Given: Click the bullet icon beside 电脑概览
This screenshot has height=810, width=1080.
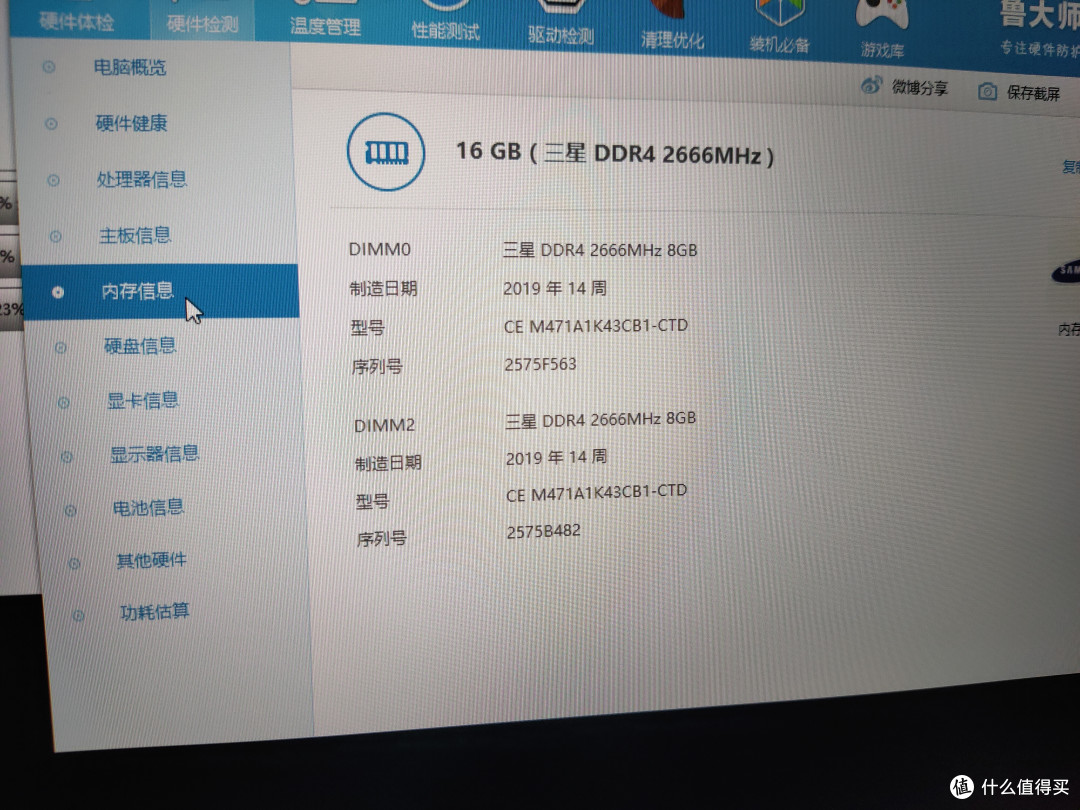Looking at the screenshot, I should pyautogui.click(x=49, y=67).
